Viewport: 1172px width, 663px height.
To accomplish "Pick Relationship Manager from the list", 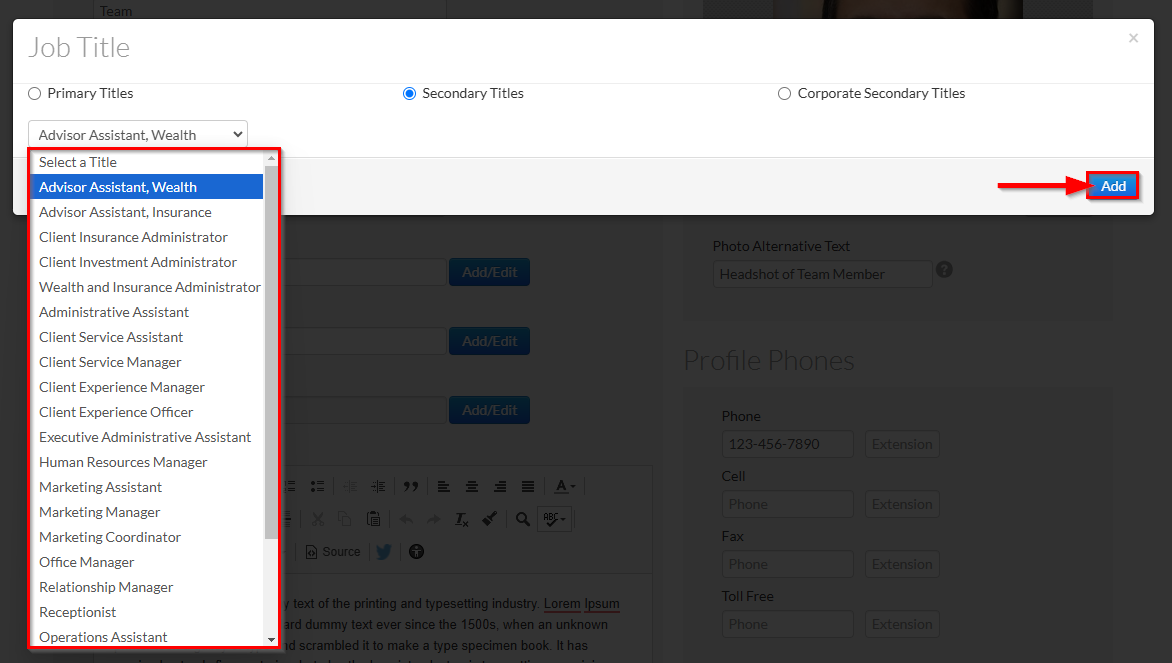I will tap(147, 588).
